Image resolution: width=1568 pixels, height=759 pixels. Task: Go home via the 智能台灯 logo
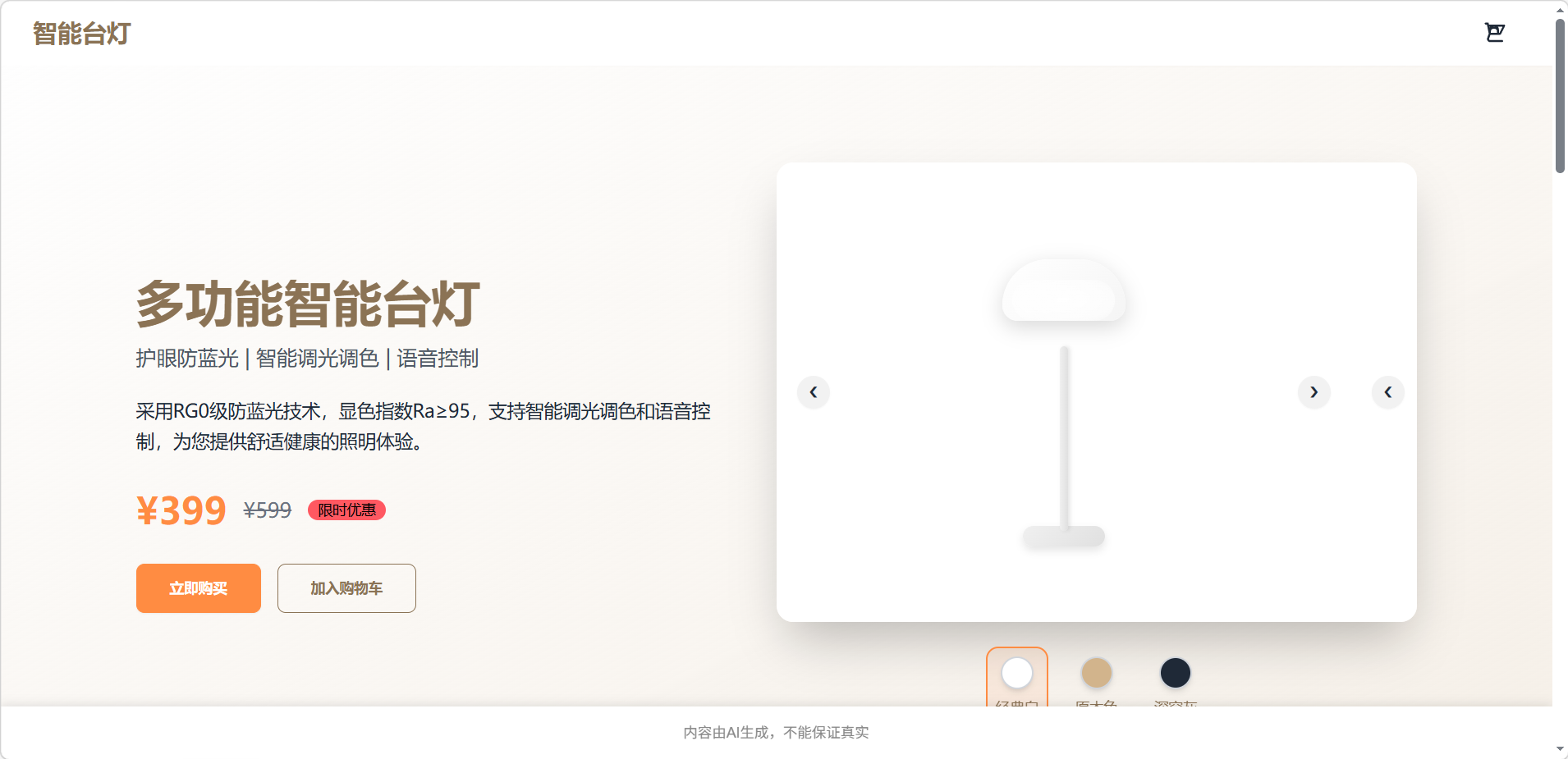pyautogui.click(x=82, y=34)
